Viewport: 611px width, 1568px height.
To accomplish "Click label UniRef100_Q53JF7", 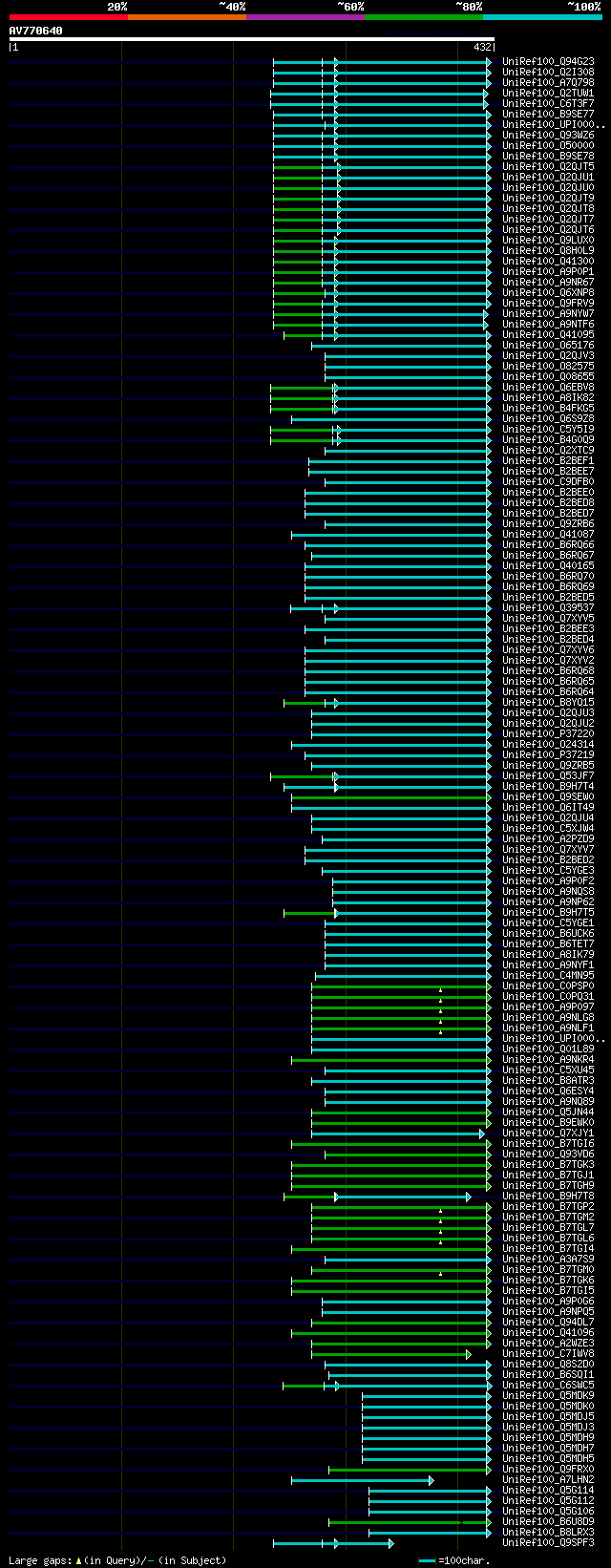I will (548, 776).
